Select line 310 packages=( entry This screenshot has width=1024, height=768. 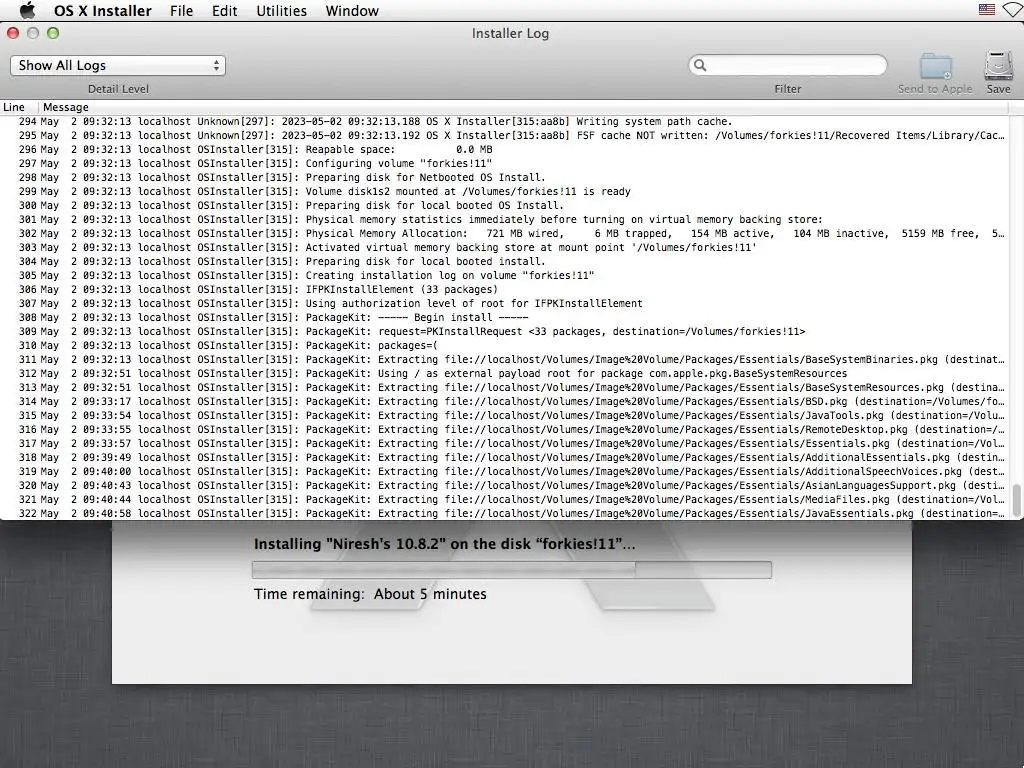504,345
